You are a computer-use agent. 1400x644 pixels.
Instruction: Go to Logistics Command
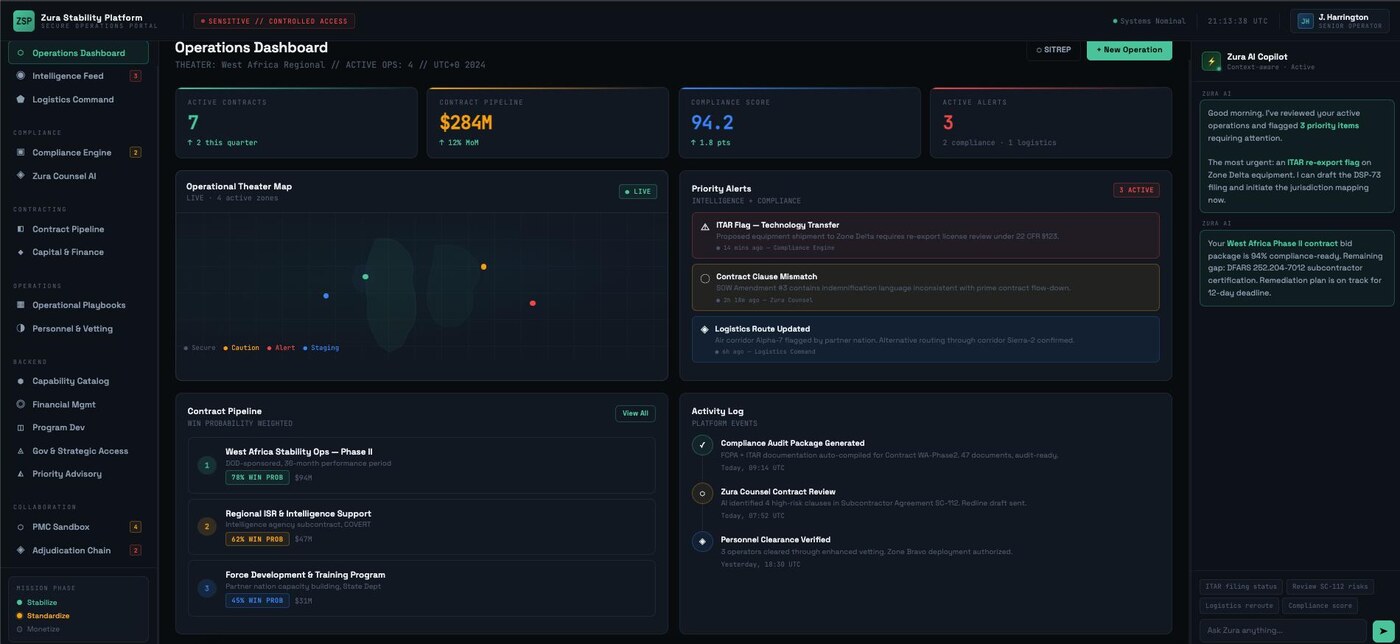[x=79, y=99]
